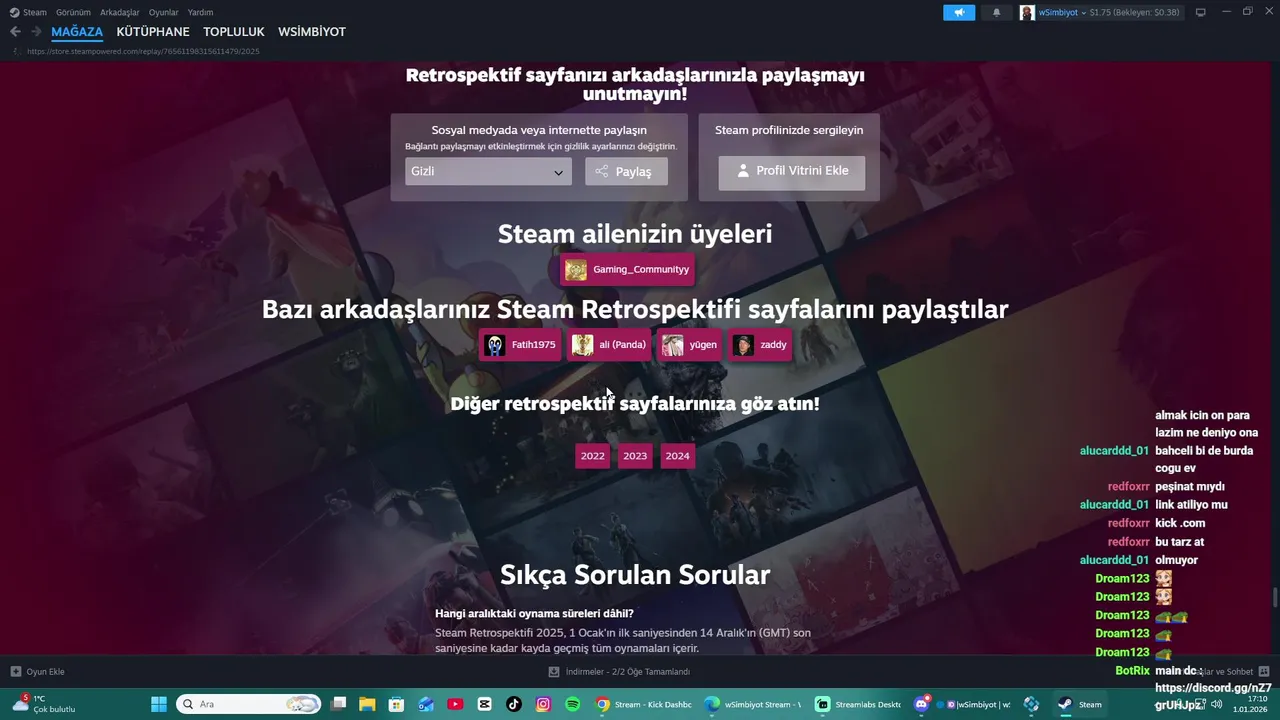Click 'İndirmeler - 2/2 Öğe Tamamlandı' status text
Image resolution: width=1280 pixels, height=720 pixels.
coord(628,672)
